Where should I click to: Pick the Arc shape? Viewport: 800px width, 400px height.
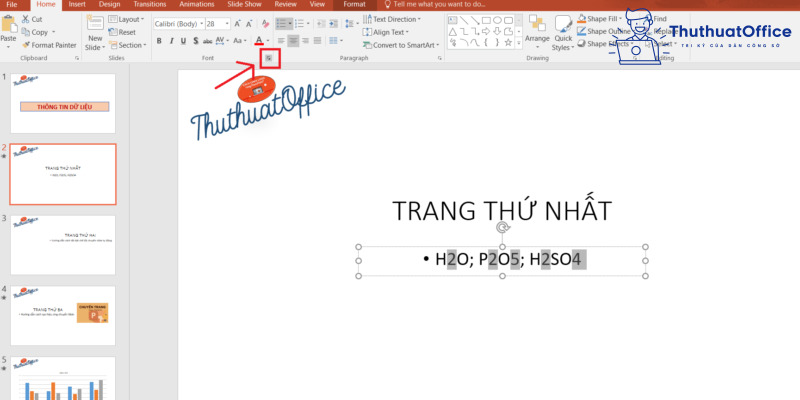pos(464,43)
